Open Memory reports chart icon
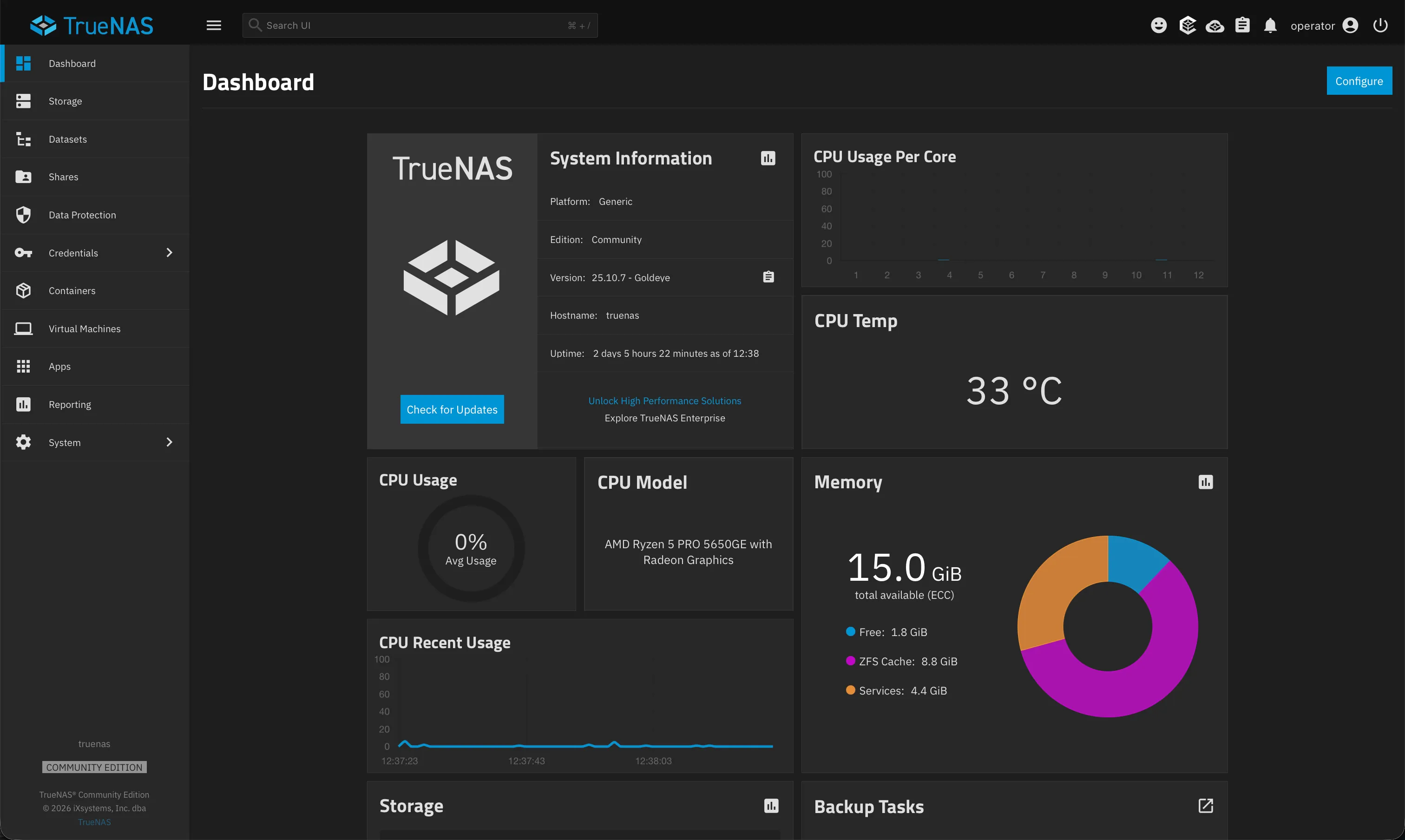 [1206, 482]
